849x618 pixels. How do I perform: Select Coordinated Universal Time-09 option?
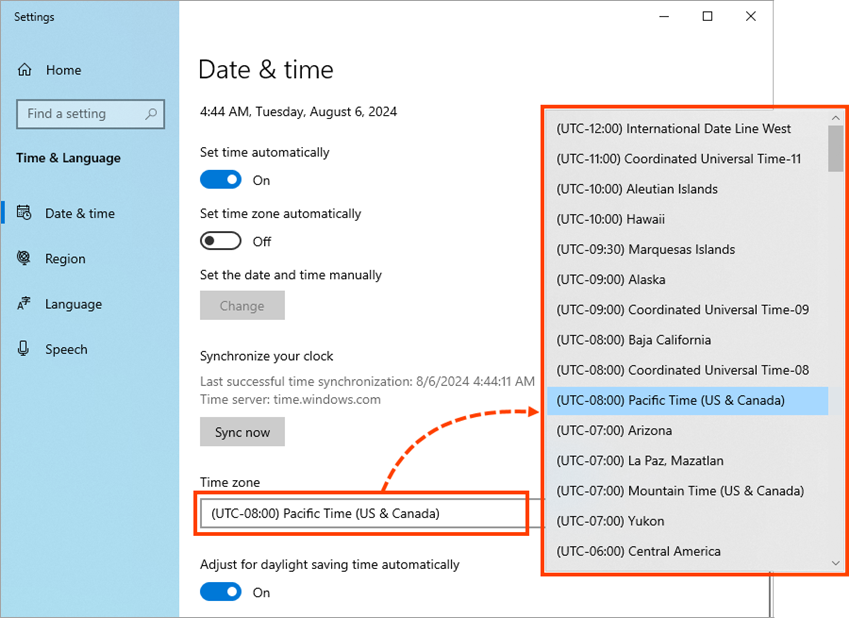[x=687, y=310]
